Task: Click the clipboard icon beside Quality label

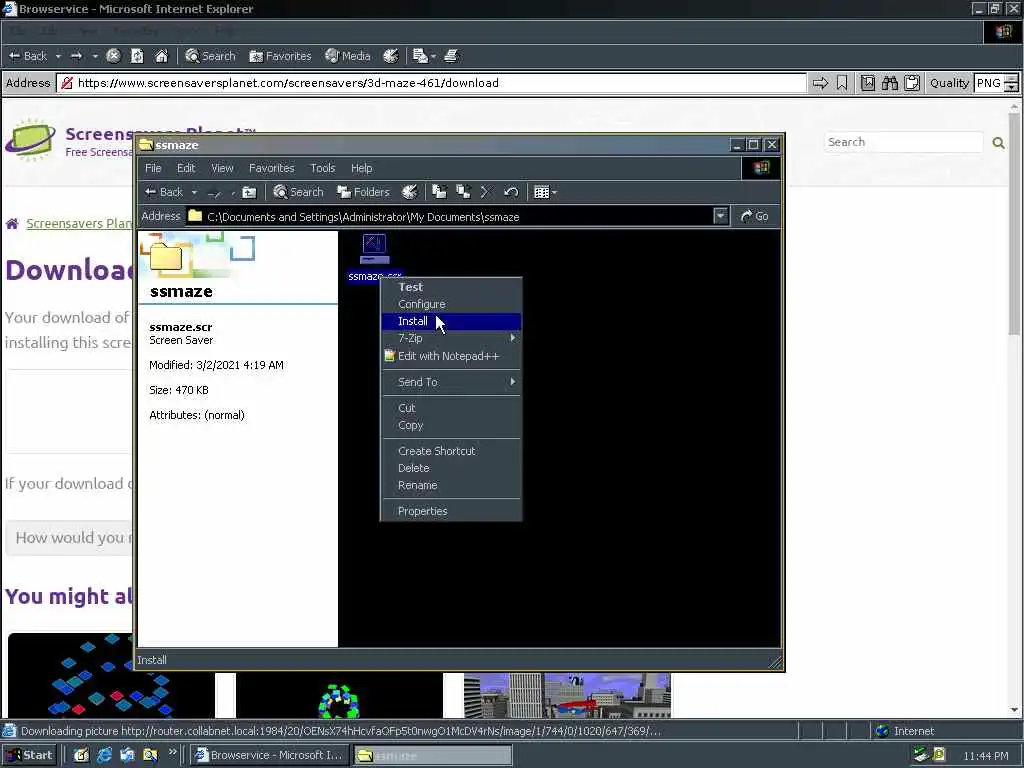Action: 912,83
